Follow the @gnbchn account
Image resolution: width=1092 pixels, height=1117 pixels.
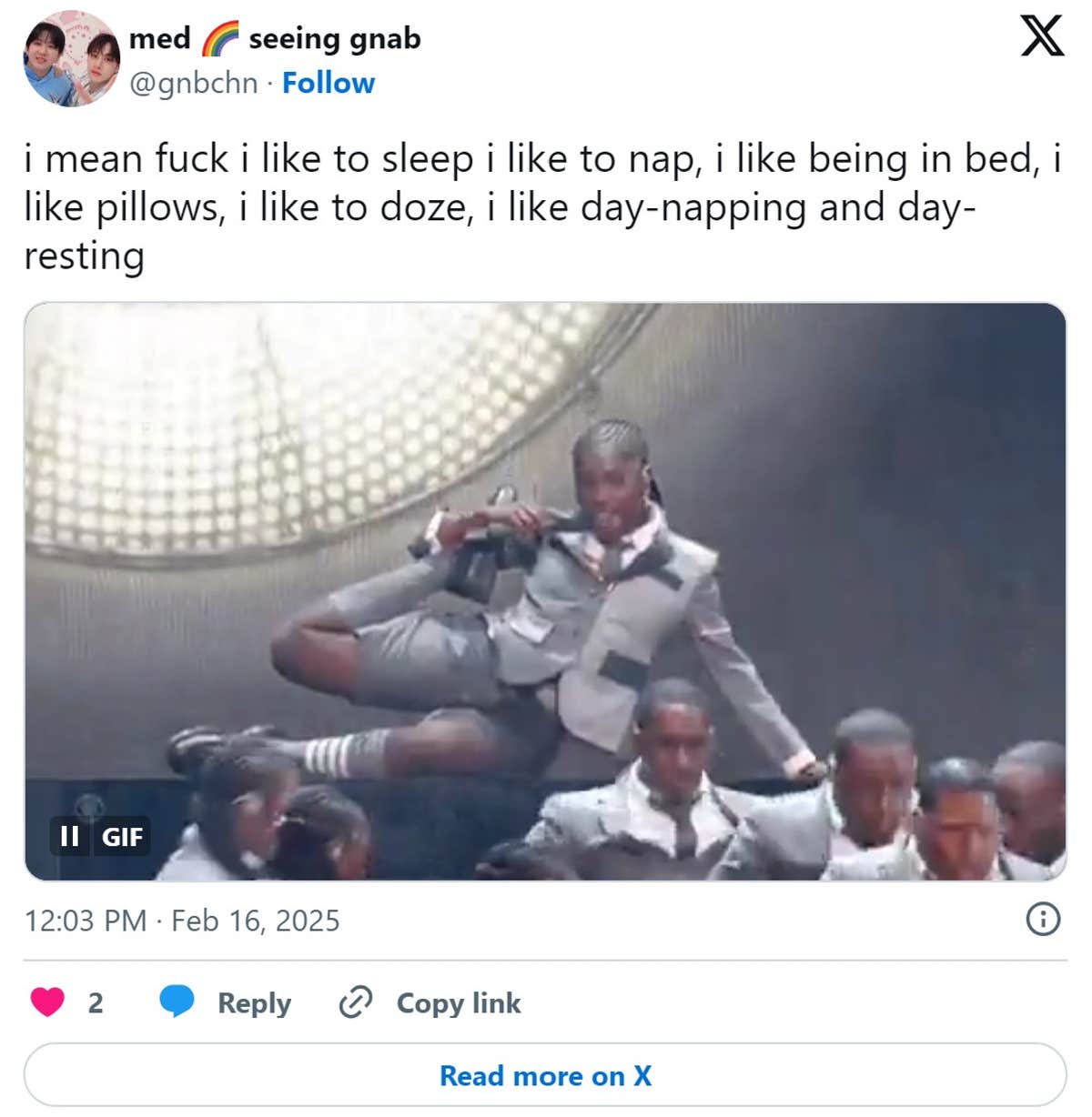pos(328,83)
